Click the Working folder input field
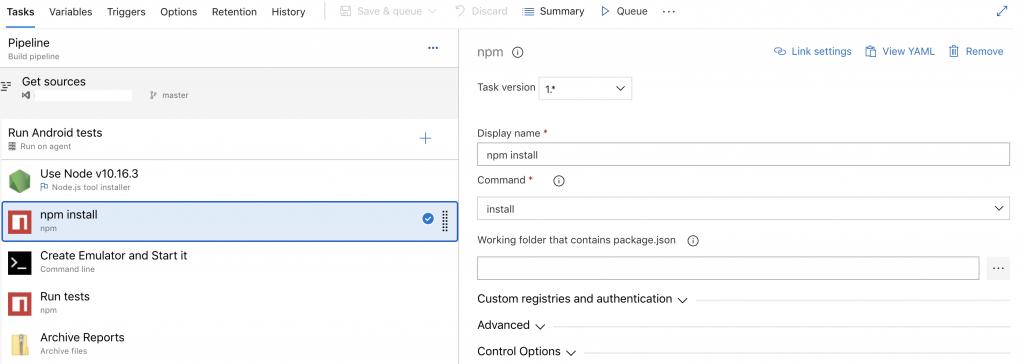The height and width of the screenshot is (364, 1024). tap(728, 268)
